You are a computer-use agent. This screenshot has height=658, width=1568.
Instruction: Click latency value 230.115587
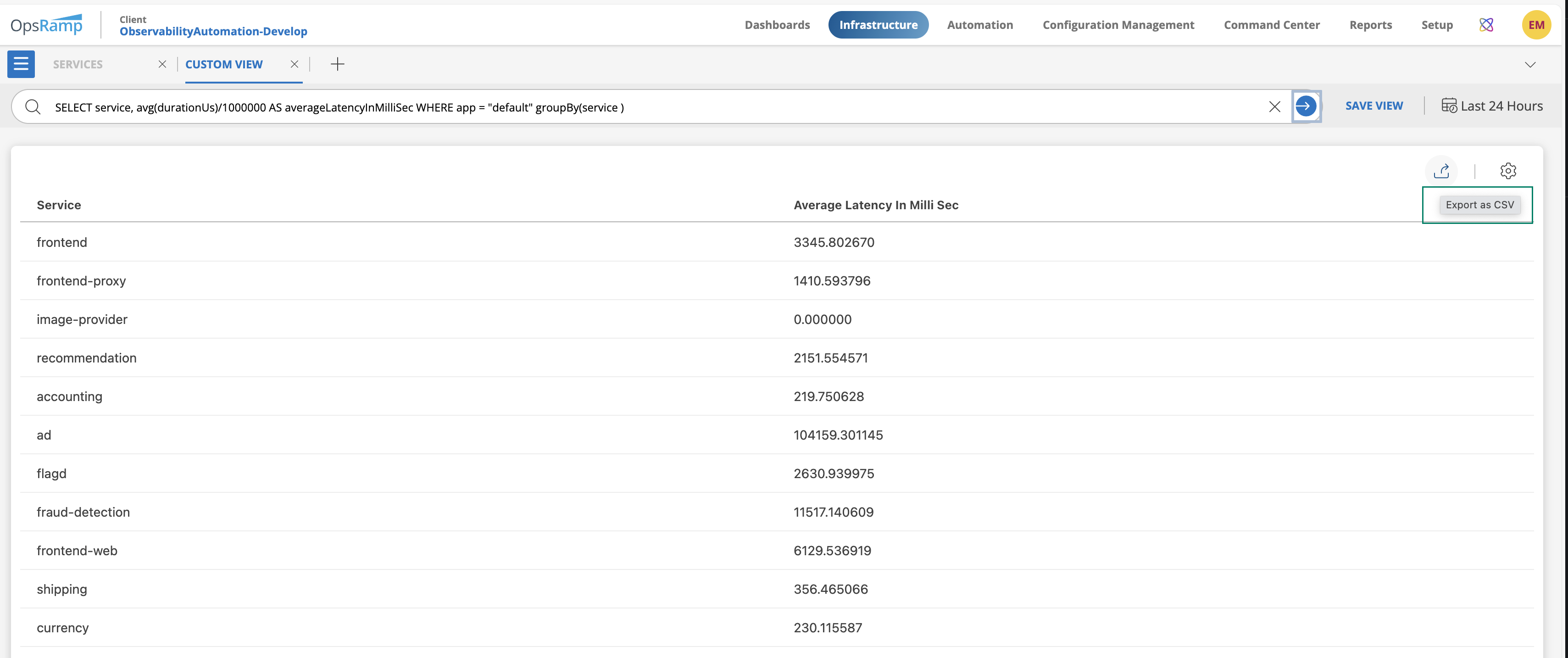pyautogui.click(x=828, y=628)
